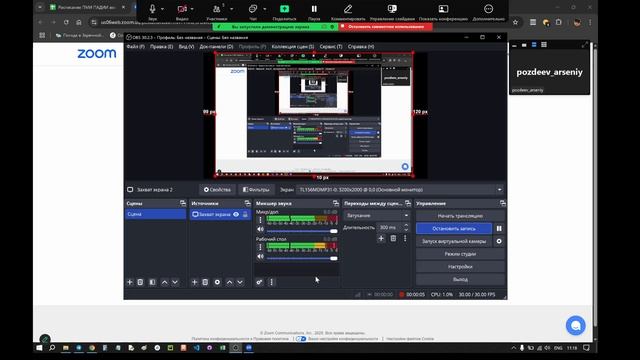Screen dimensions: 640x360
Task: Open source properties gear icon
Action: coord(217,282)
